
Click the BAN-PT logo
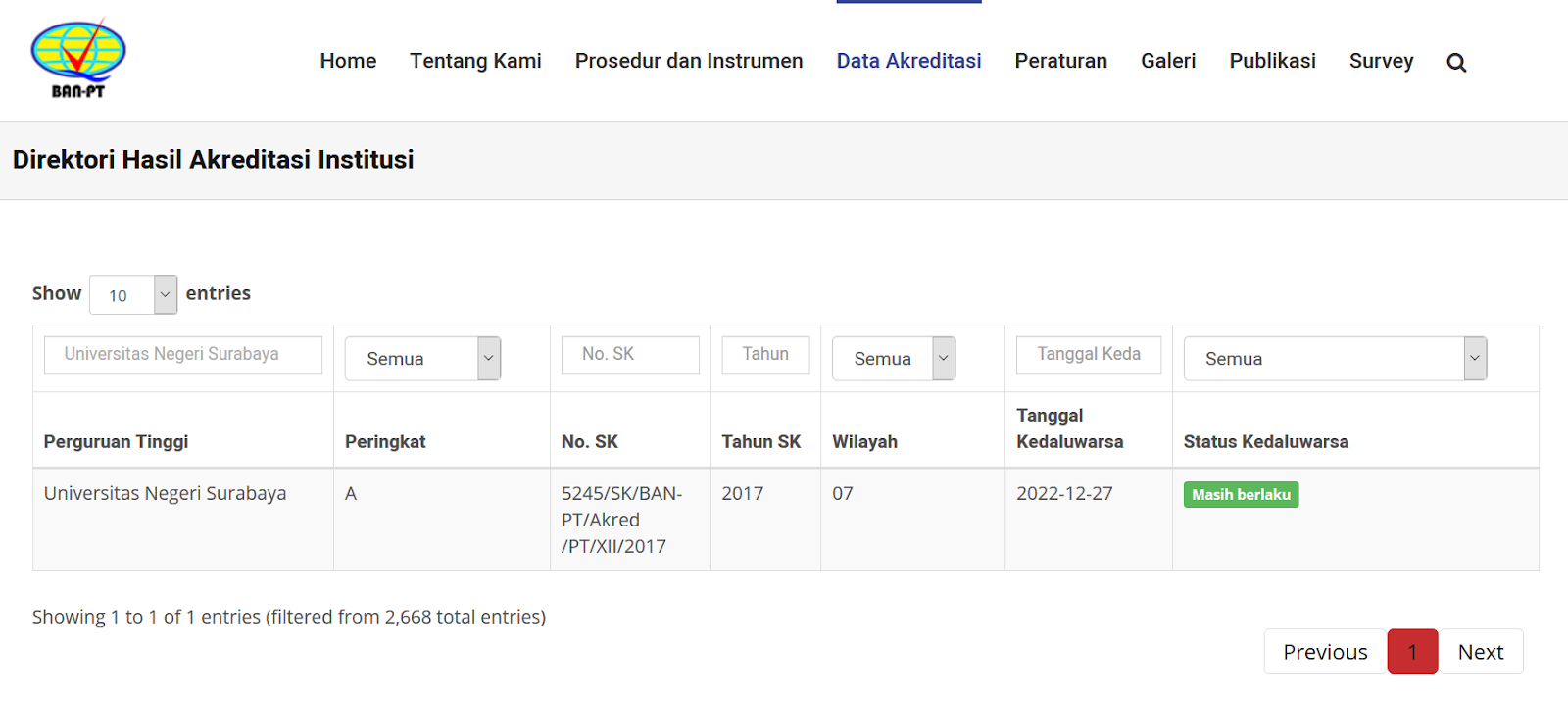point(78,60)
